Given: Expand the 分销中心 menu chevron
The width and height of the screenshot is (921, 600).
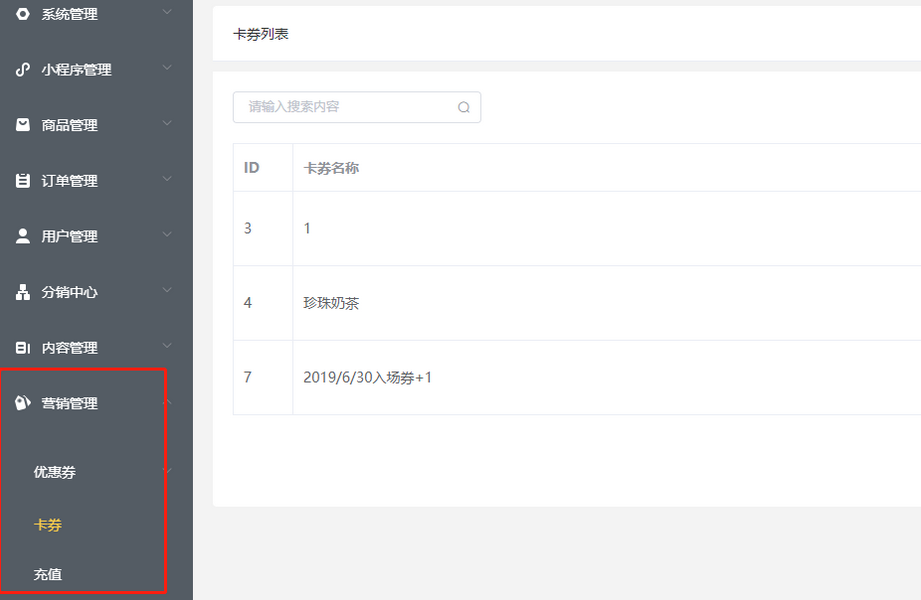Looking at the screenshot, I should [x=167, y=290].
